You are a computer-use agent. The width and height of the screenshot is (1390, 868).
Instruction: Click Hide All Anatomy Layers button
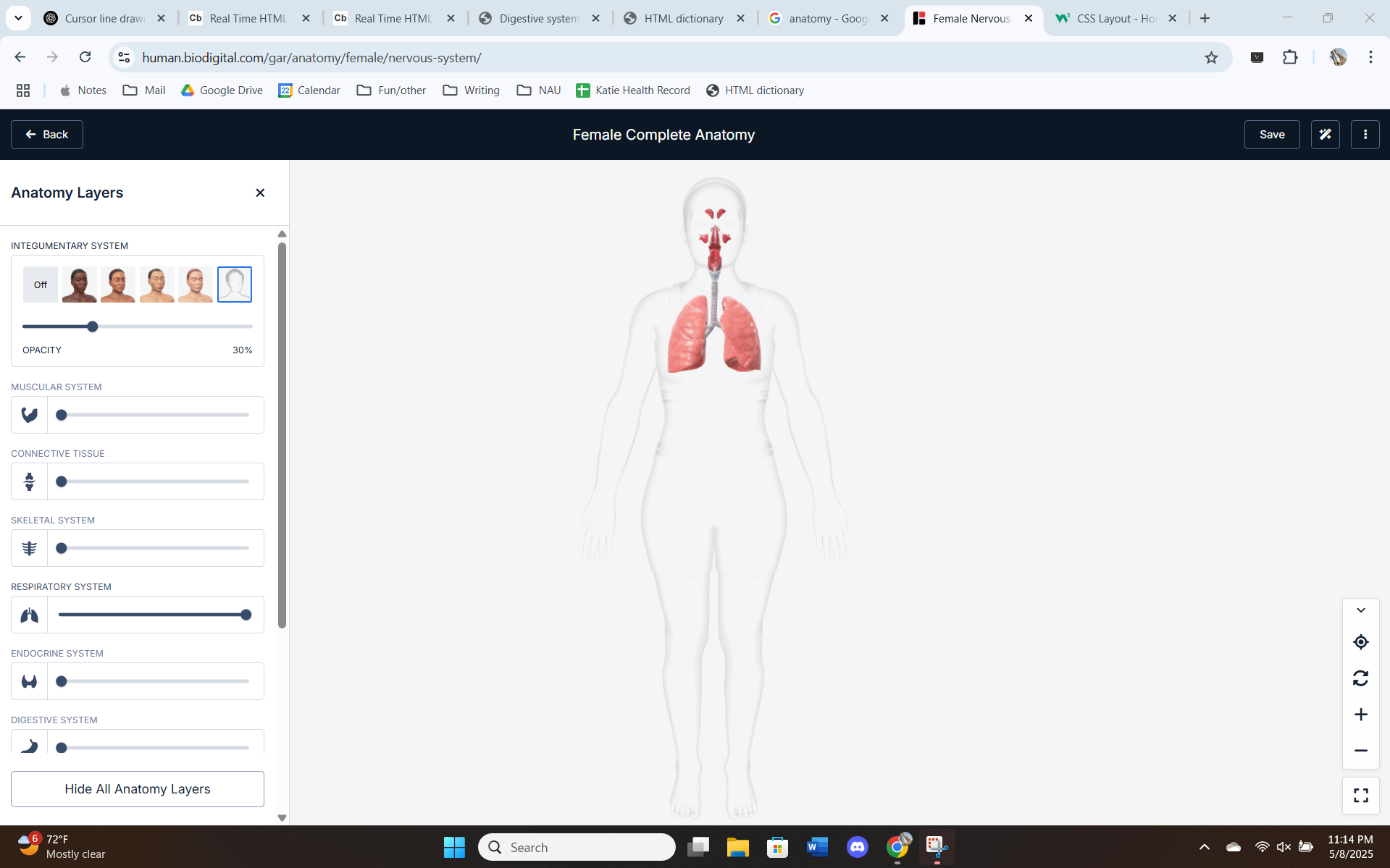point(138,789)
